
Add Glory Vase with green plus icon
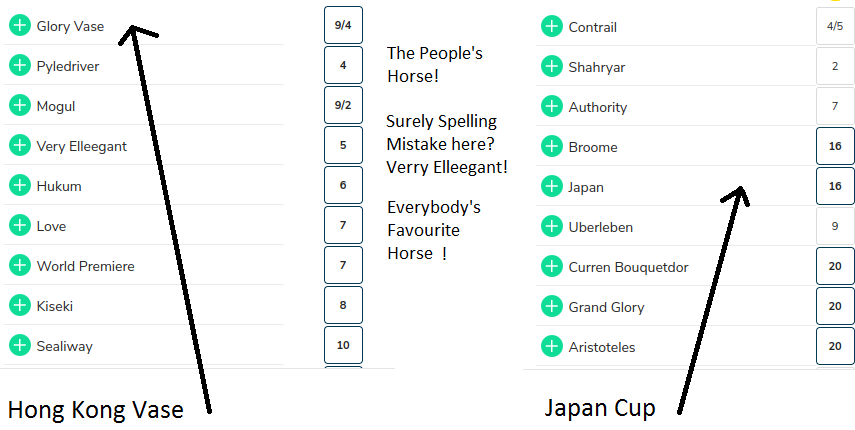click(x=20, y=26)
